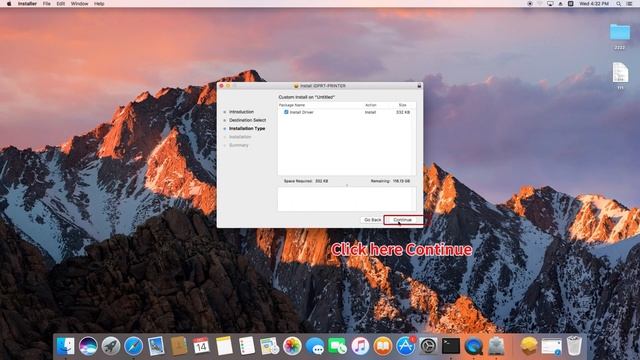This screenshot has height=360, width=640.
Task: Open App Store from the Dock
Action: pyautogui.click(x=406, y=346)
